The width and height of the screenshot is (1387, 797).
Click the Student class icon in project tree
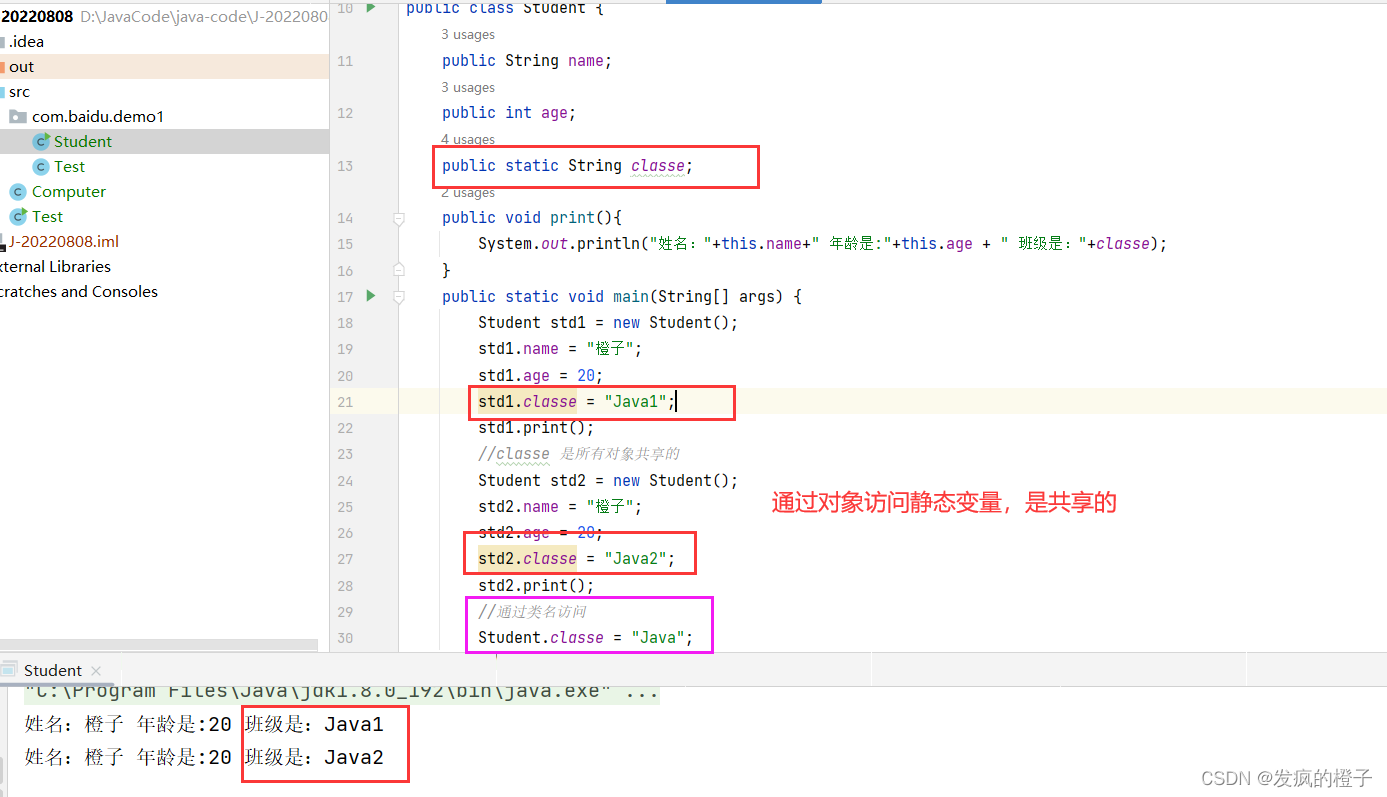tap(41, 142)
